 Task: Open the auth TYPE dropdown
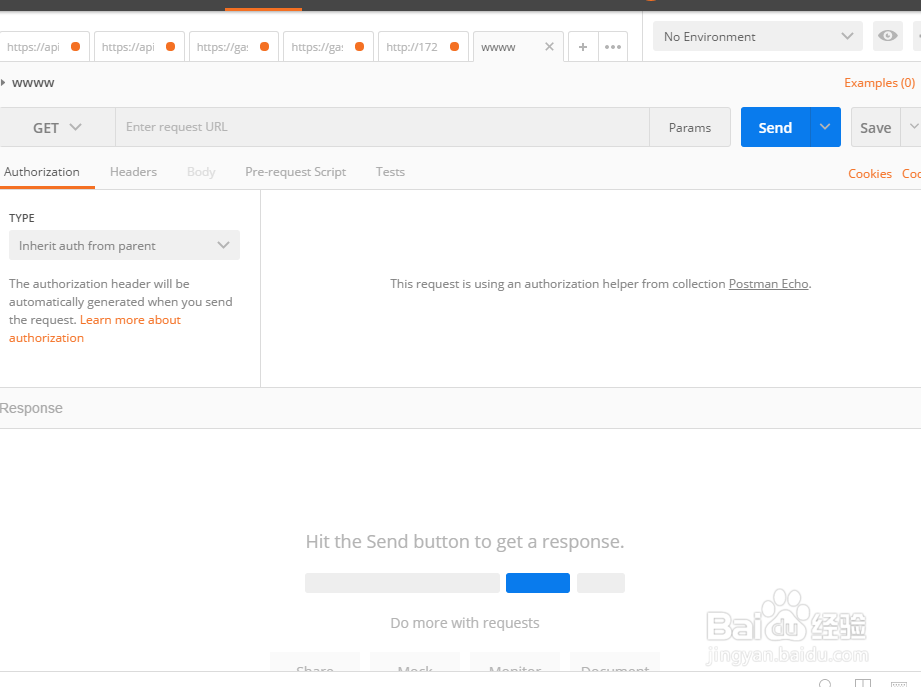(124, 245)
